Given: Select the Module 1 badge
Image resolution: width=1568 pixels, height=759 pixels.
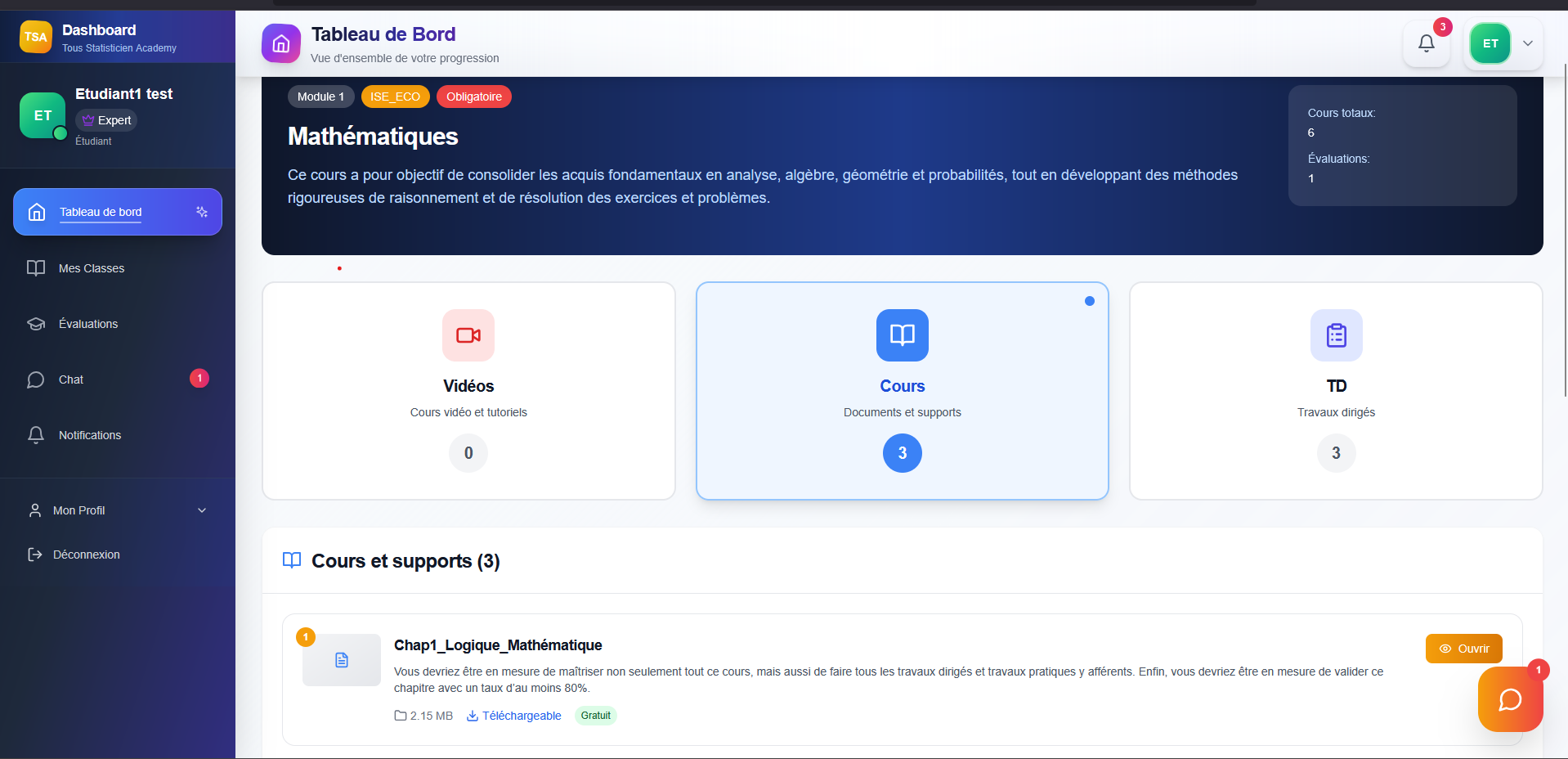Looking at the screenshot, I should [x=320, y=96].
